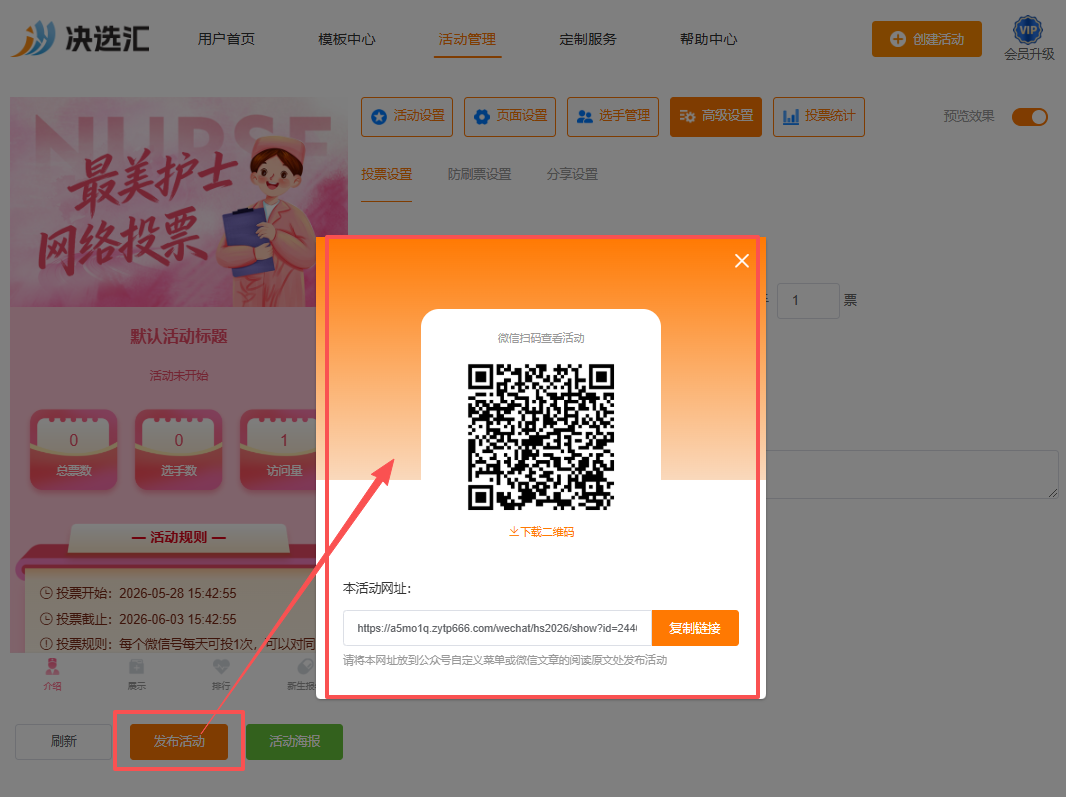Click the 投票开始 2026-05-28 line

tap(138, 593)
